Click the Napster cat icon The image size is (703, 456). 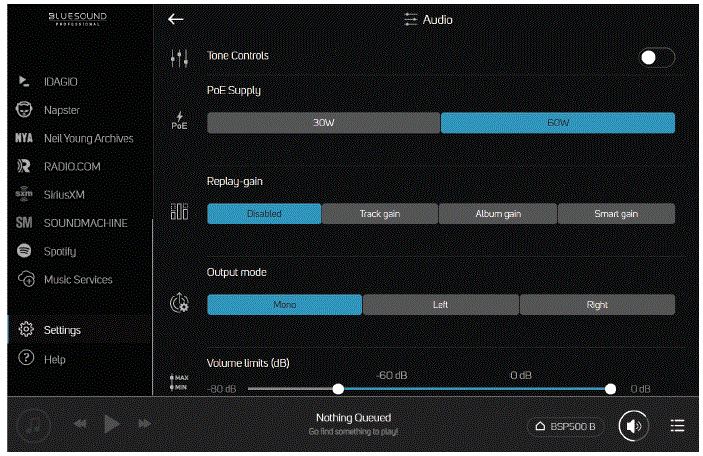point(24,109)
